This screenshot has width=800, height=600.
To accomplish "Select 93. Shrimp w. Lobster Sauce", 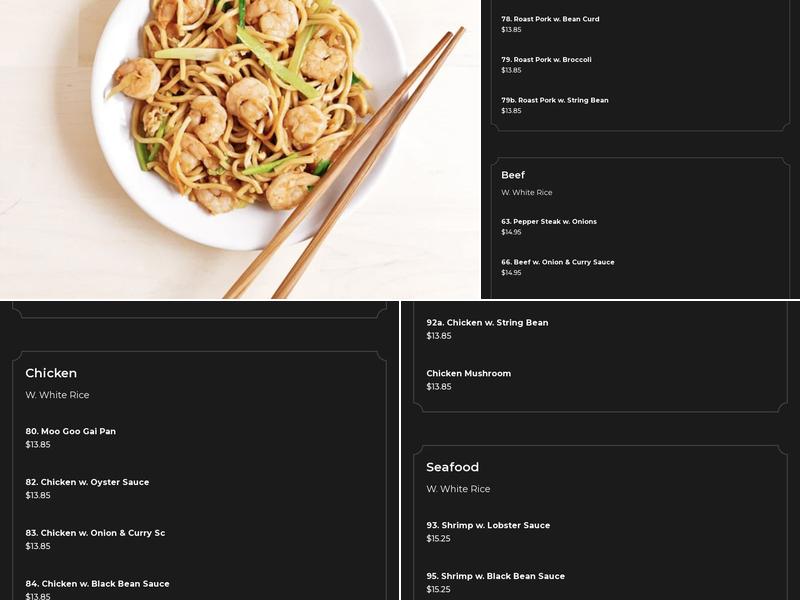I will click(x=488, y=525).
